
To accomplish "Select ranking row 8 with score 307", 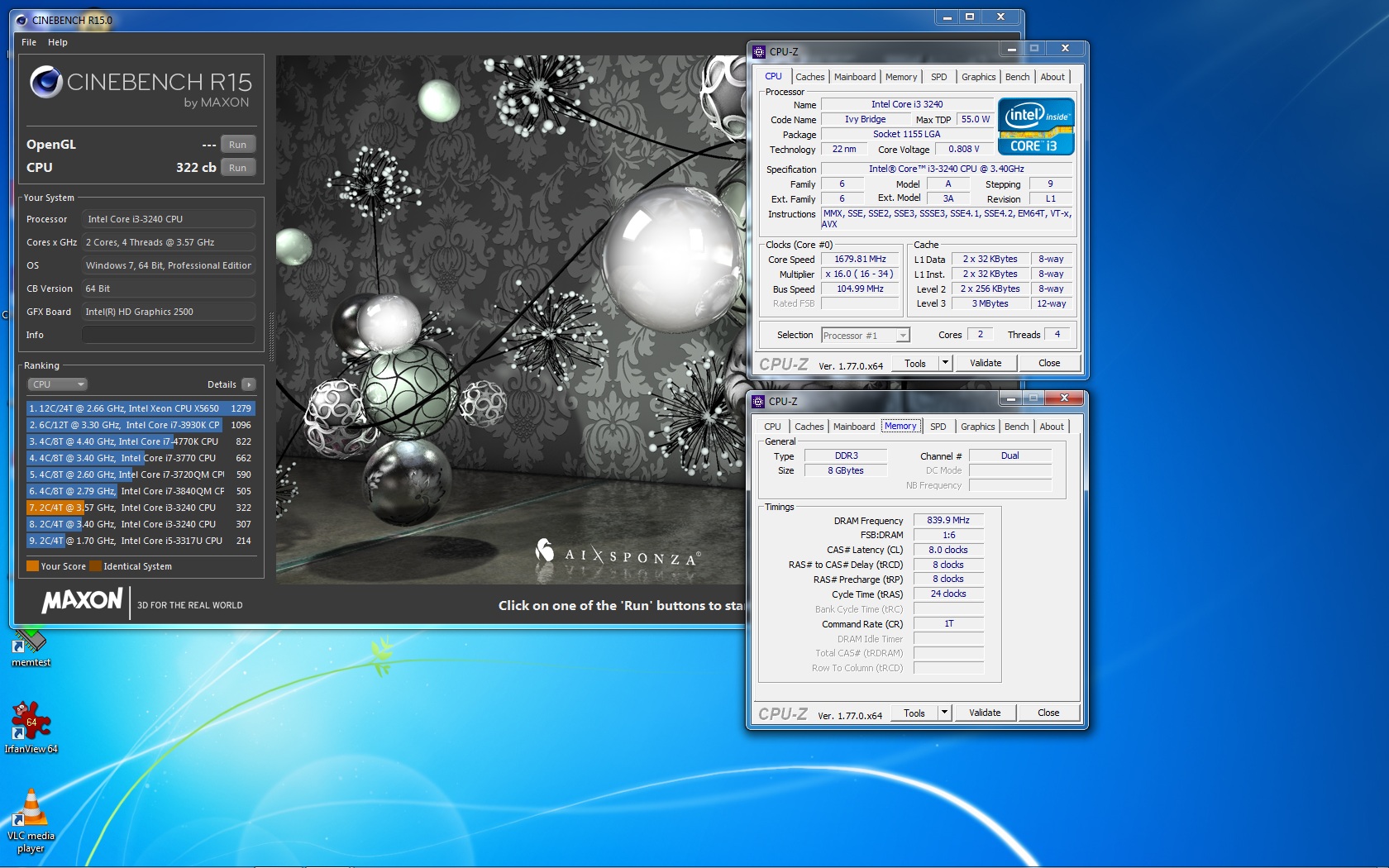I will 141,524.
